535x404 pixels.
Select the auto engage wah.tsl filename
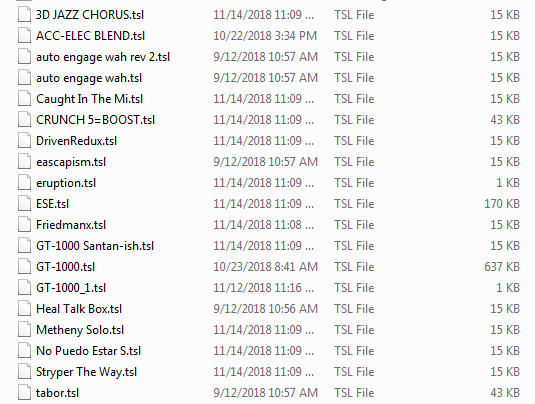89,78
